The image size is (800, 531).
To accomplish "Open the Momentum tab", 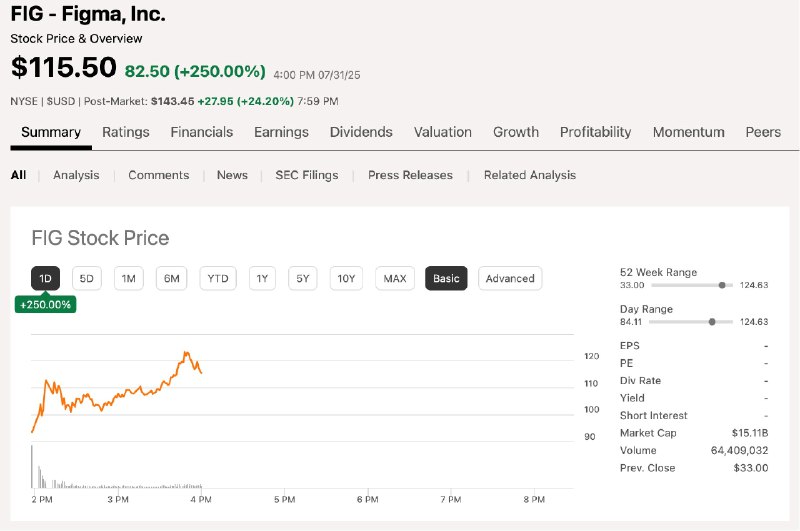I will 689,132.
